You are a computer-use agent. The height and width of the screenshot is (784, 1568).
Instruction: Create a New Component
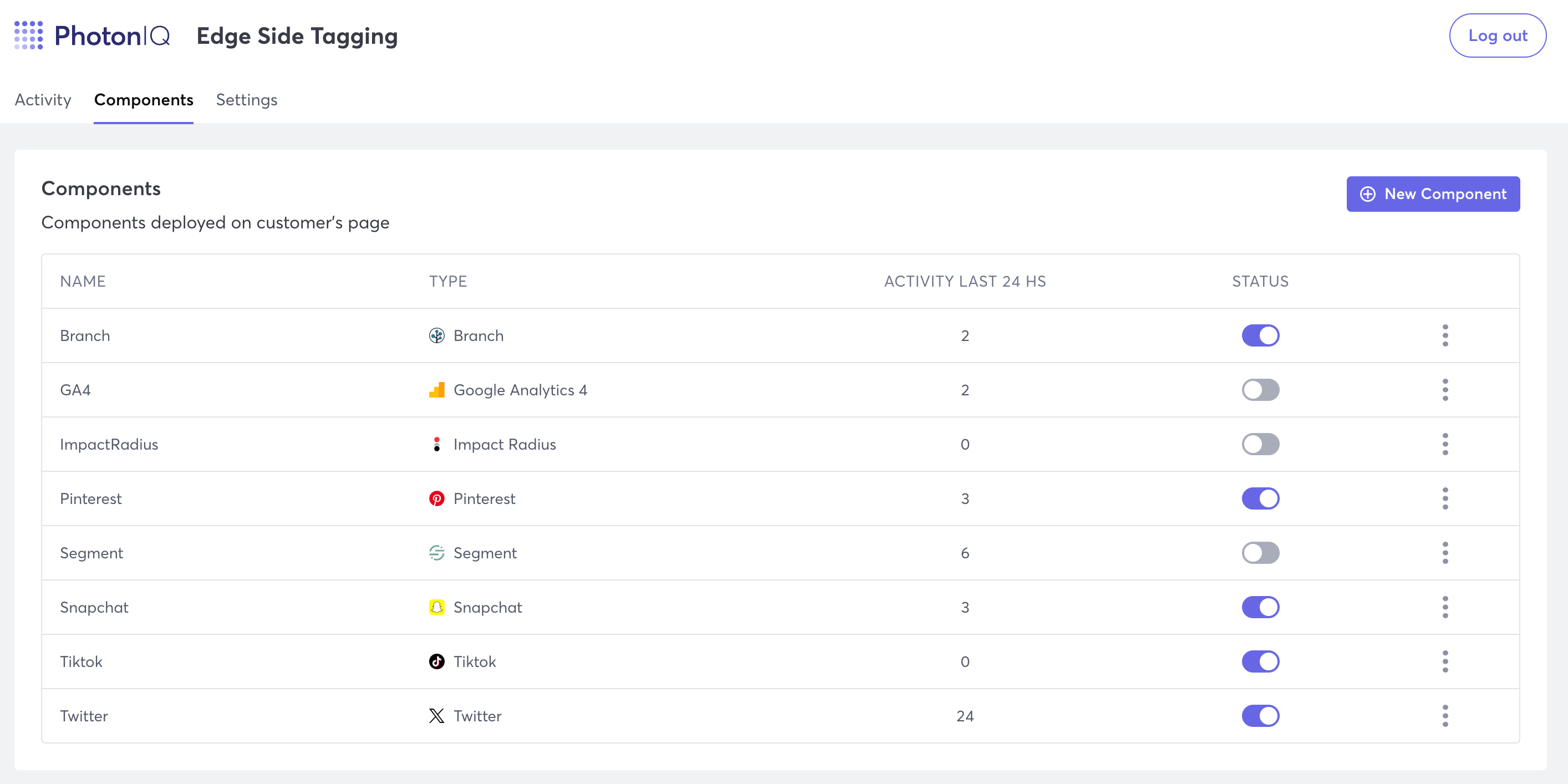[x=1433, y=194]
